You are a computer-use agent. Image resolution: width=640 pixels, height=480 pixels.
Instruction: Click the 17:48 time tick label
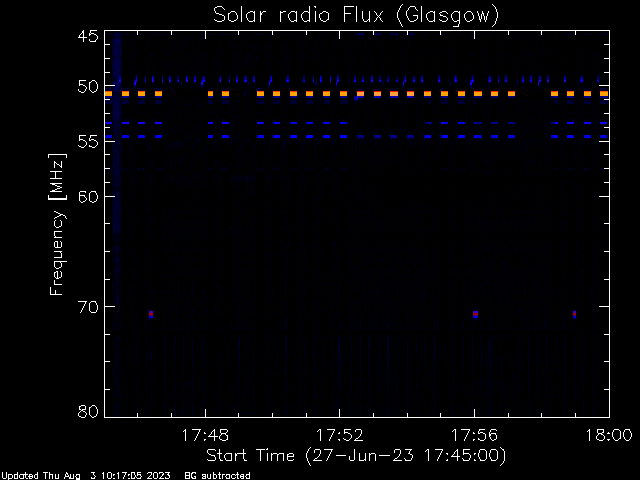pos(205,436)
